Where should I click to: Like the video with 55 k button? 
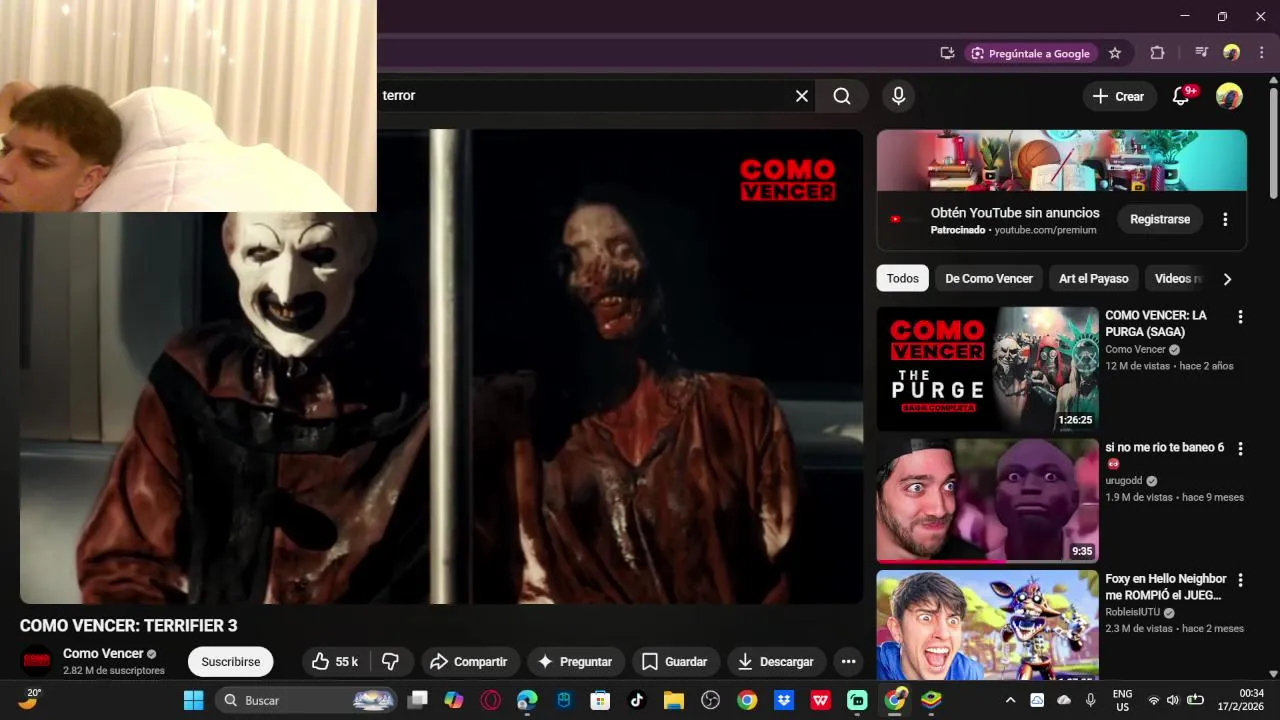(335, 662)
